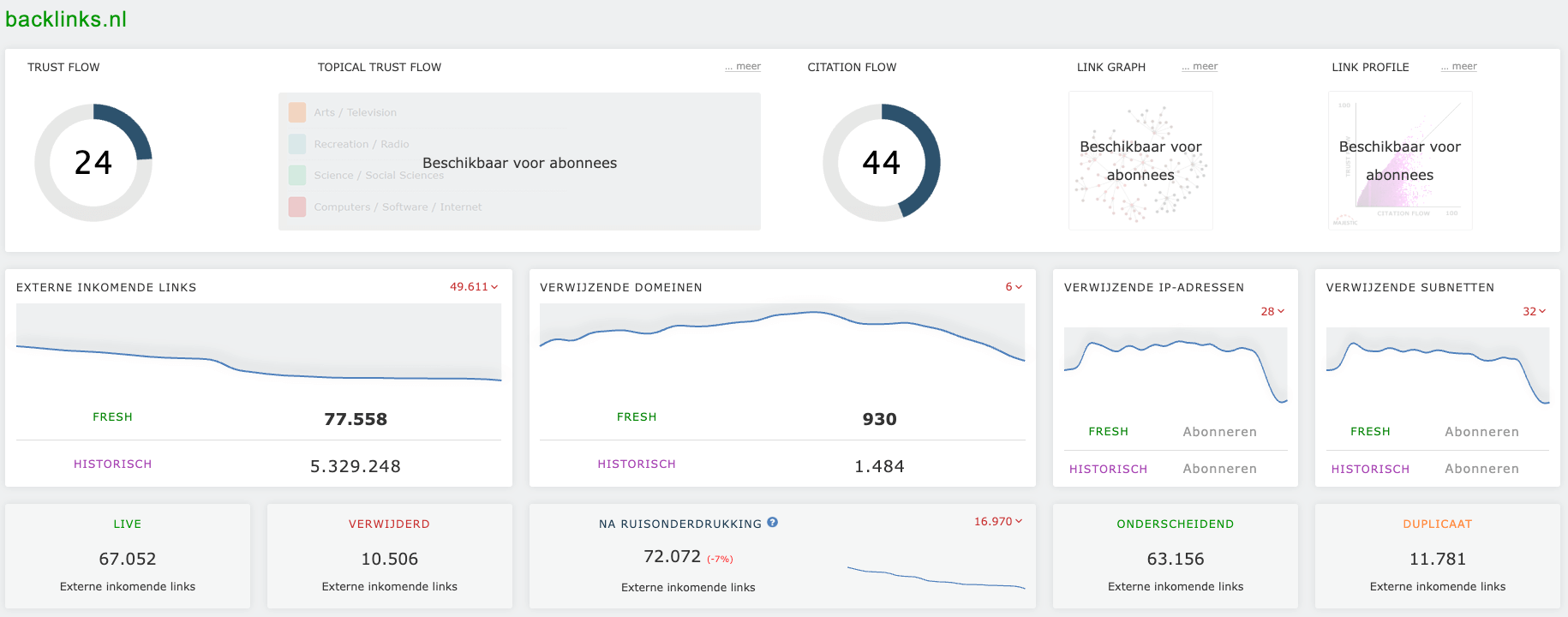Viewport: 1568px width, 617px height.
Task: Go to the backlinks.nl home logo
Action: tap(66, 19)
